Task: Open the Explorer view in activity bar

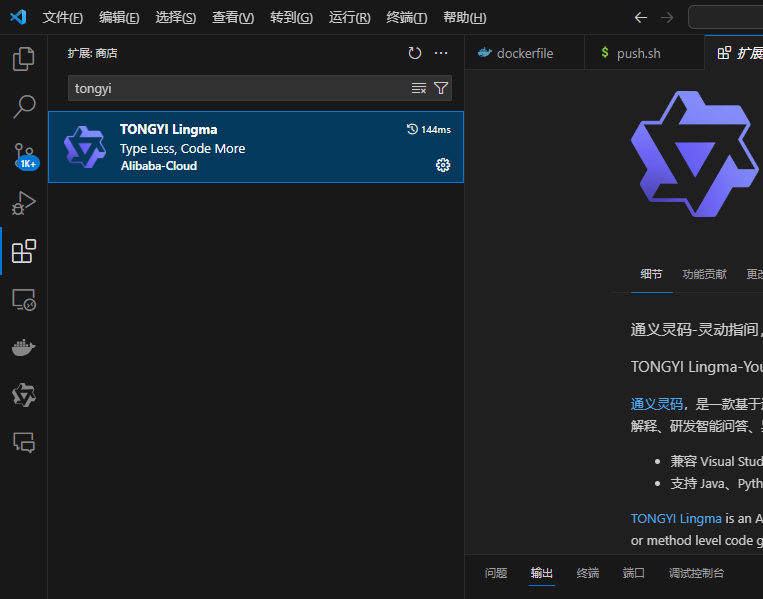Action: tap(23, 59)
